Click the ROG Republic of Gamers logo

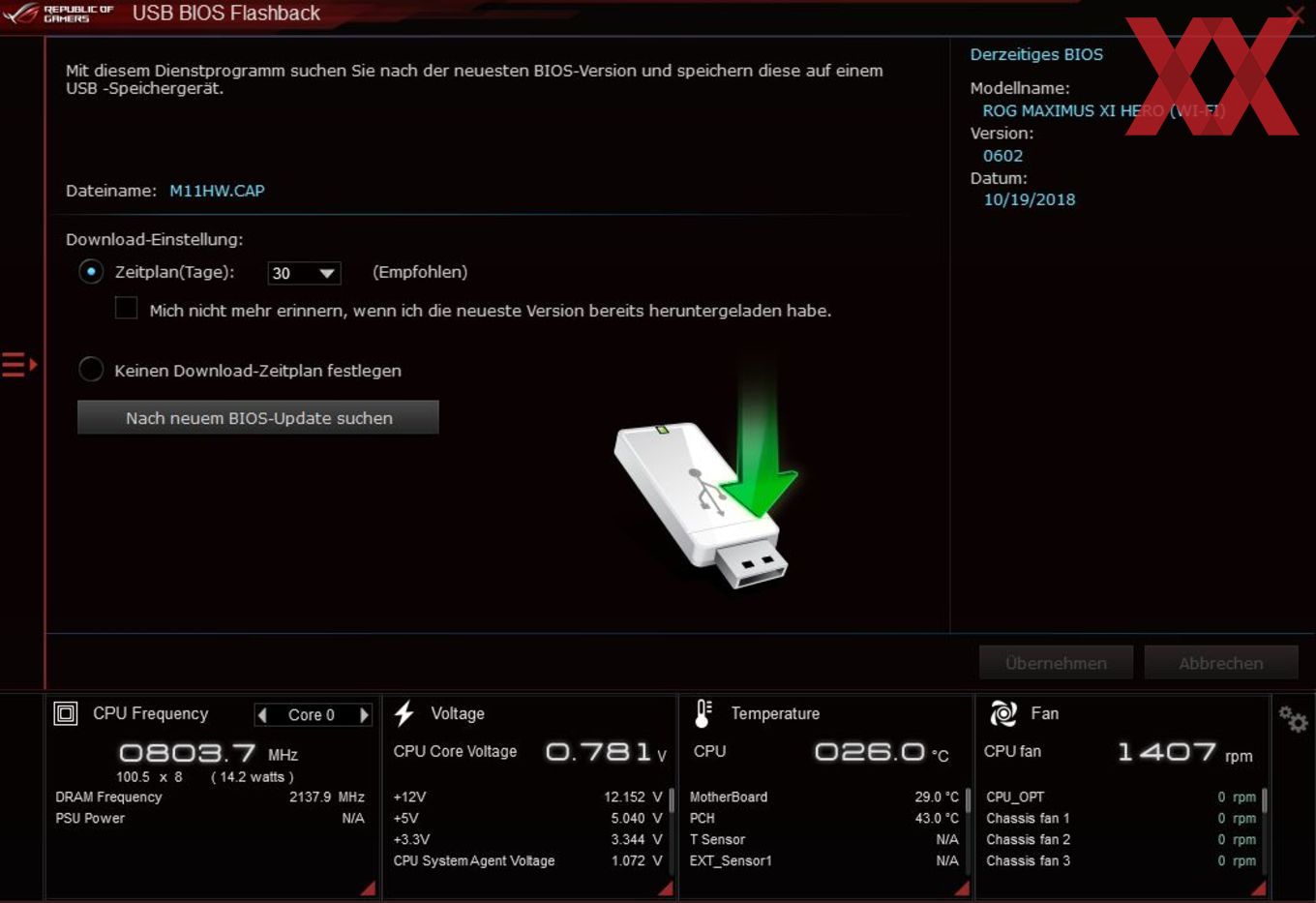click(58, 14)
